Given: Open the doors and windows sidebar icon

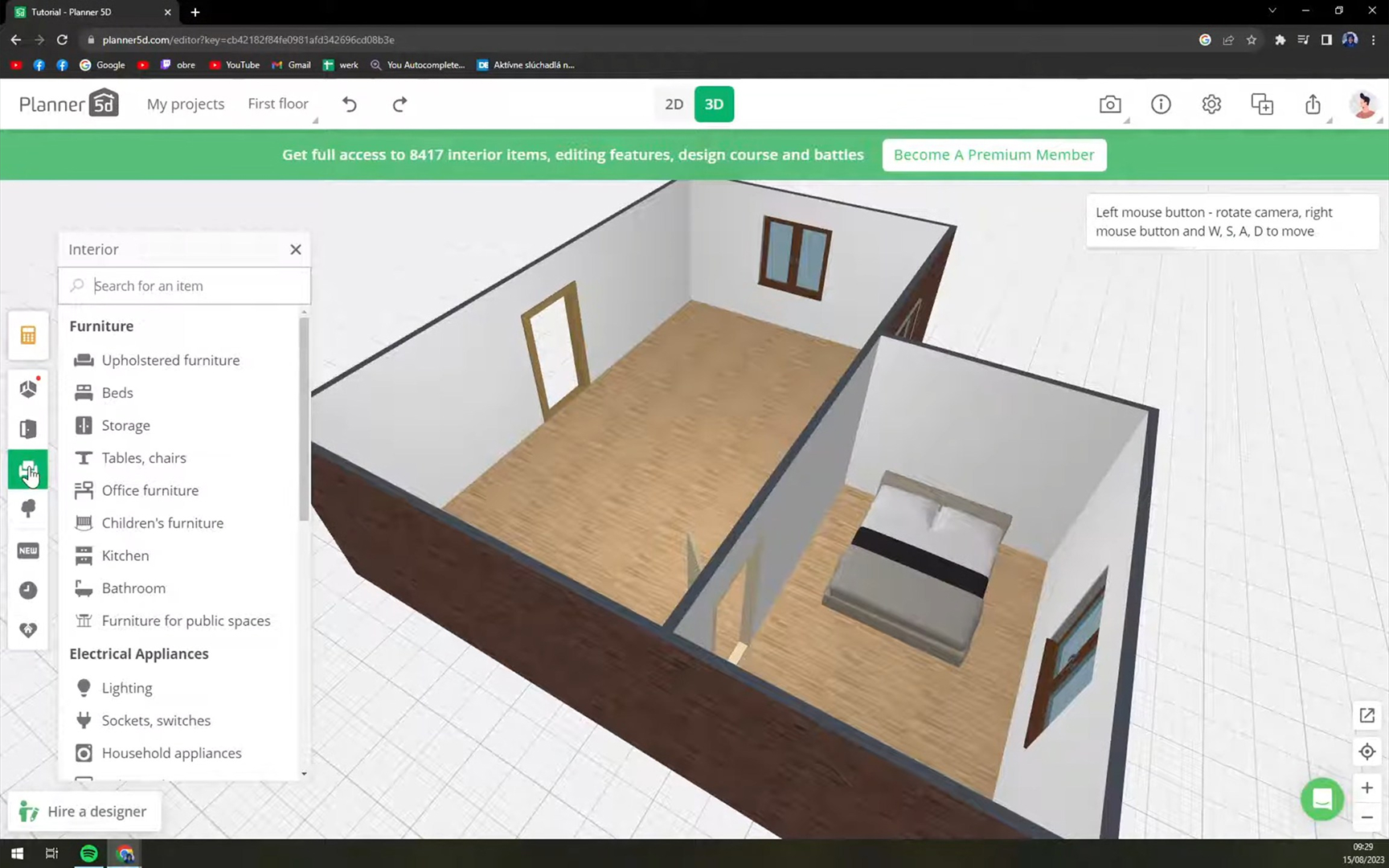Looking at the screenshot, I should point(28,429).
